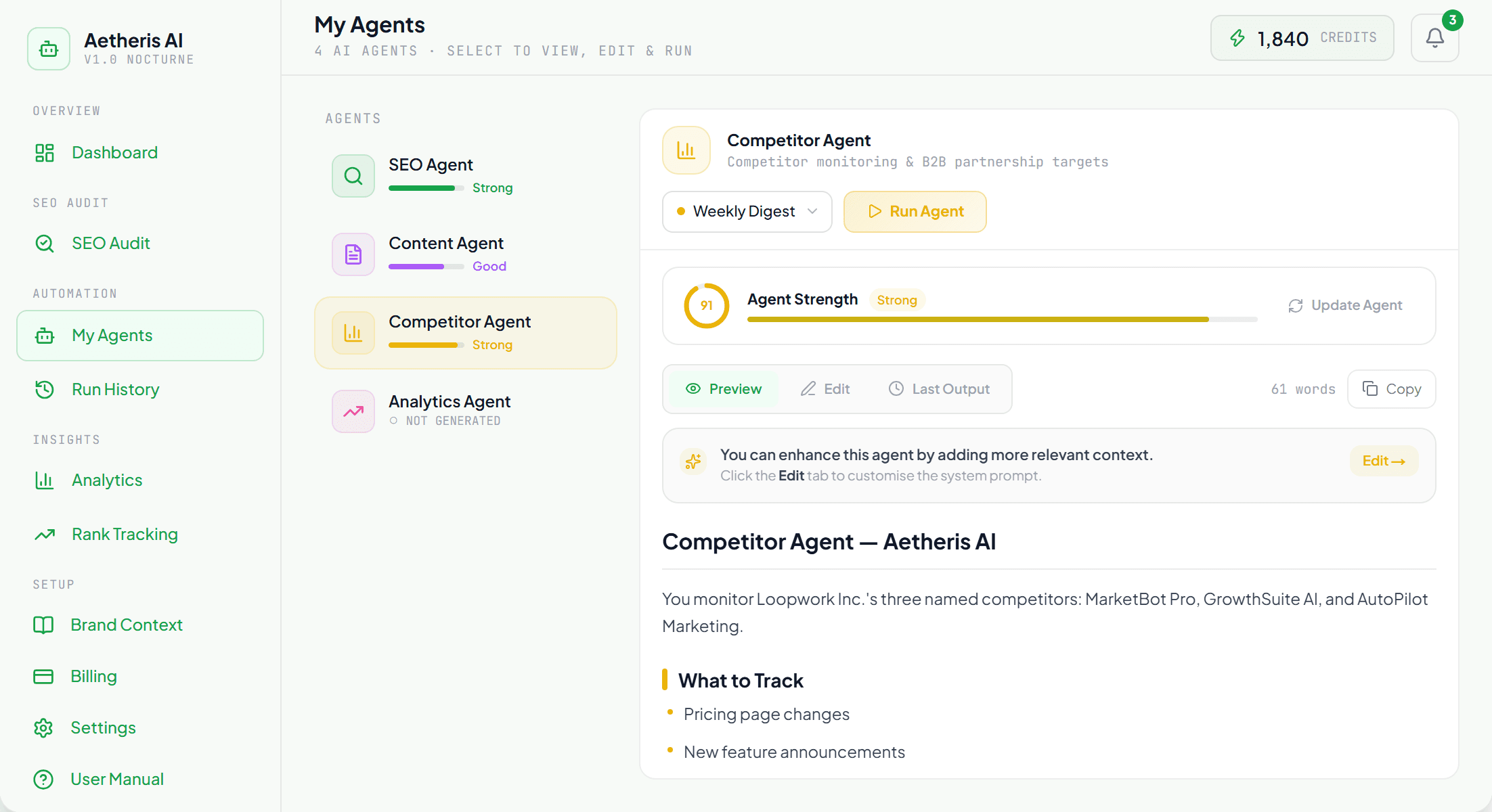1492x812 pixels.
Task: Click the Analytics Agent trend icon tile
Action: [353, 411]
